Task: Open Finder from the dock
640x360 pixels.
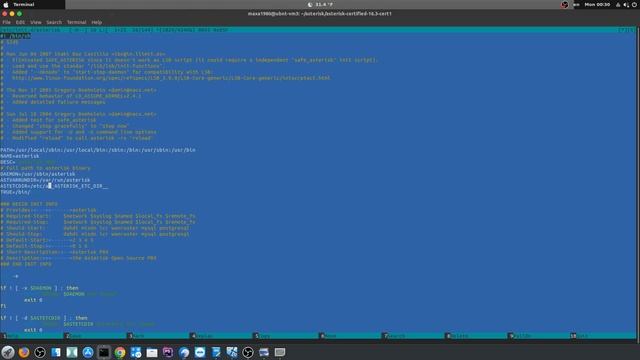Action: (56, 352)
